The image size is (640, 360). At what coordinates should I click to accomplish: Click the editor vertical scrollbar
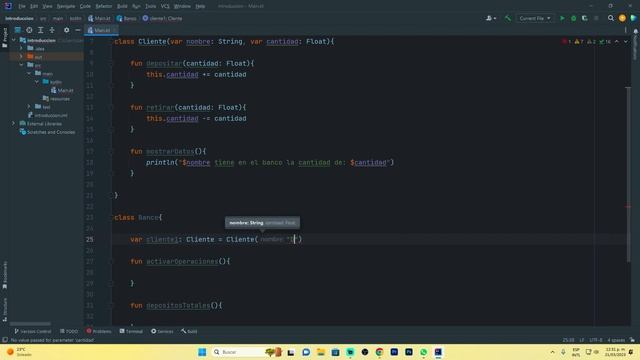[628, 175]
